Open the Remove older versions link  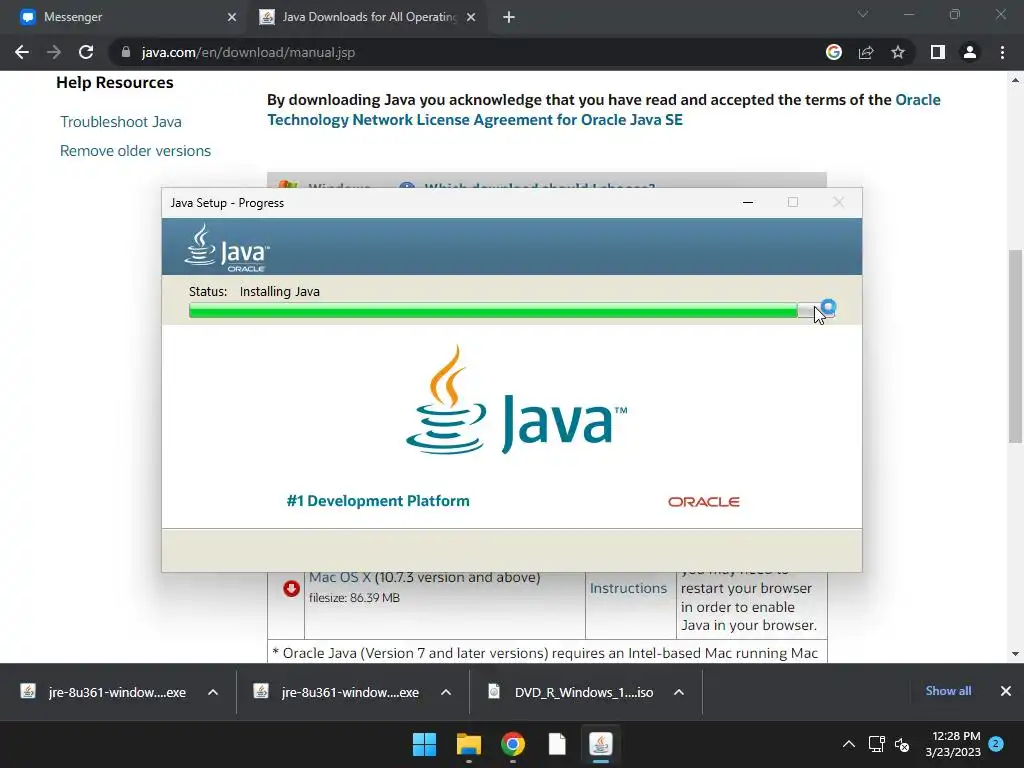tap(135, 151)
